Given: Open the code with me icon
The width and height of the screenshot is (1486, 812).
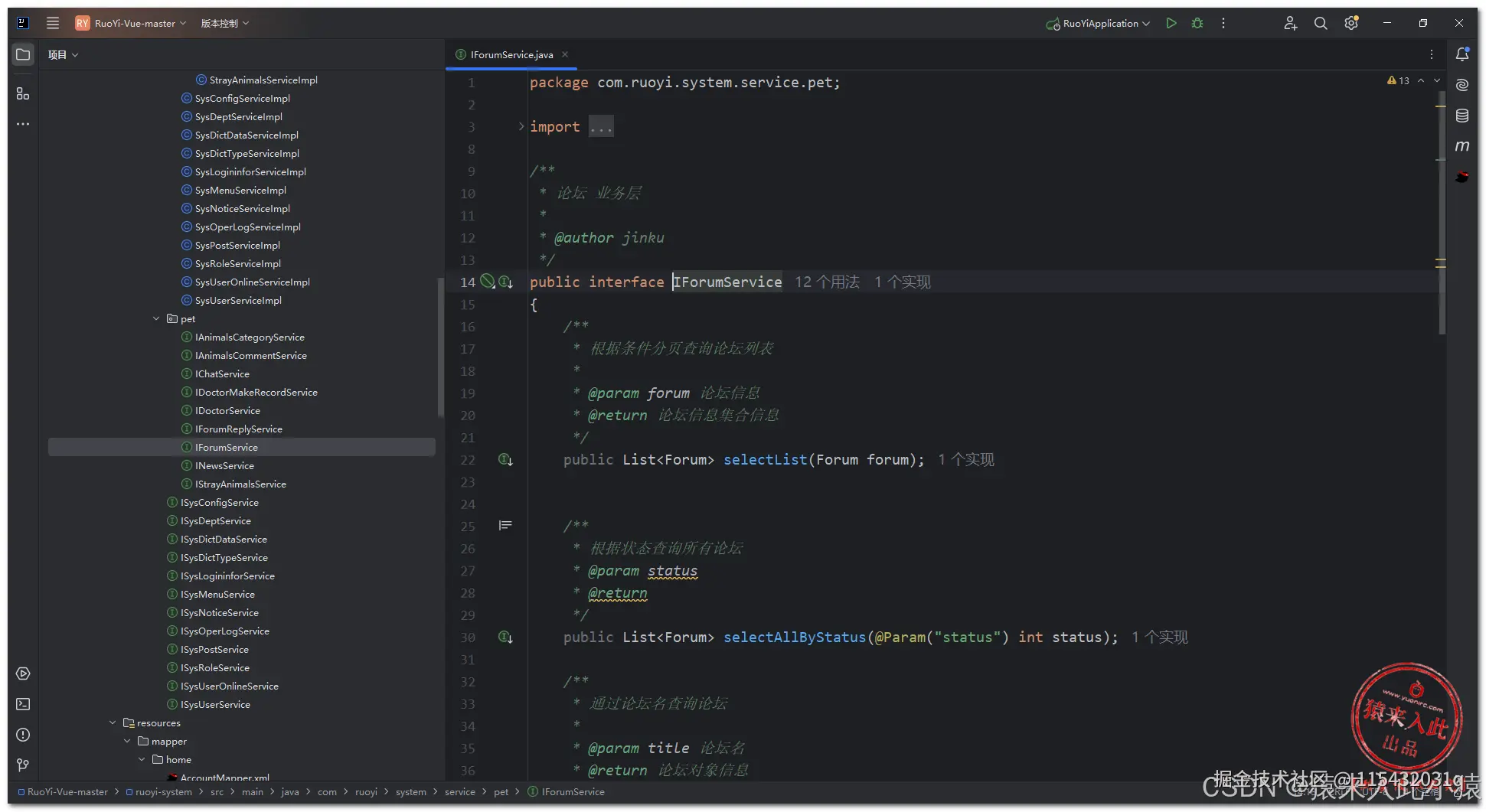Looking at the screenshot, I should (1290, 23).
